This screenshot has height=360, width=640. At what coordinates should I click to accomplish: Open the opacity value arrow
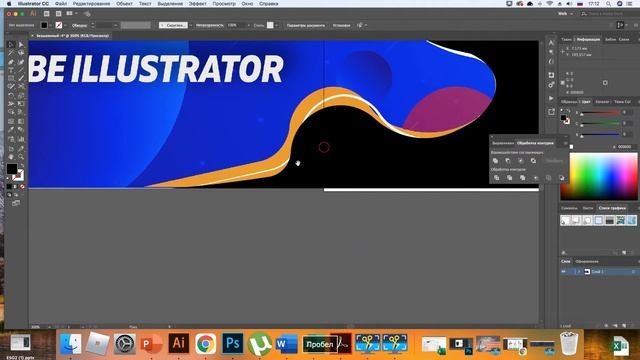pos(248,25)
